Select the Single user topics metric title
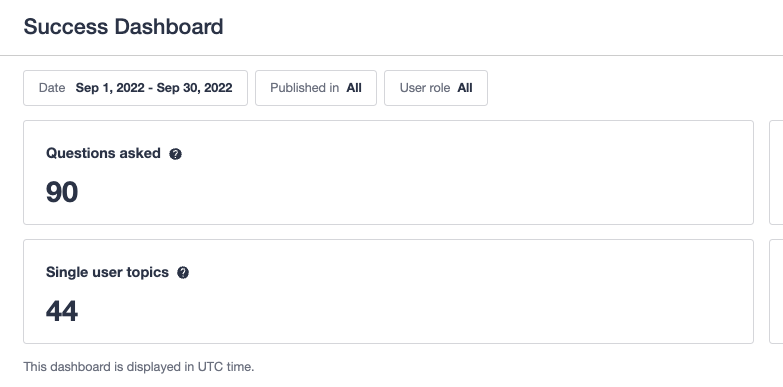 [x=107, y=272]
